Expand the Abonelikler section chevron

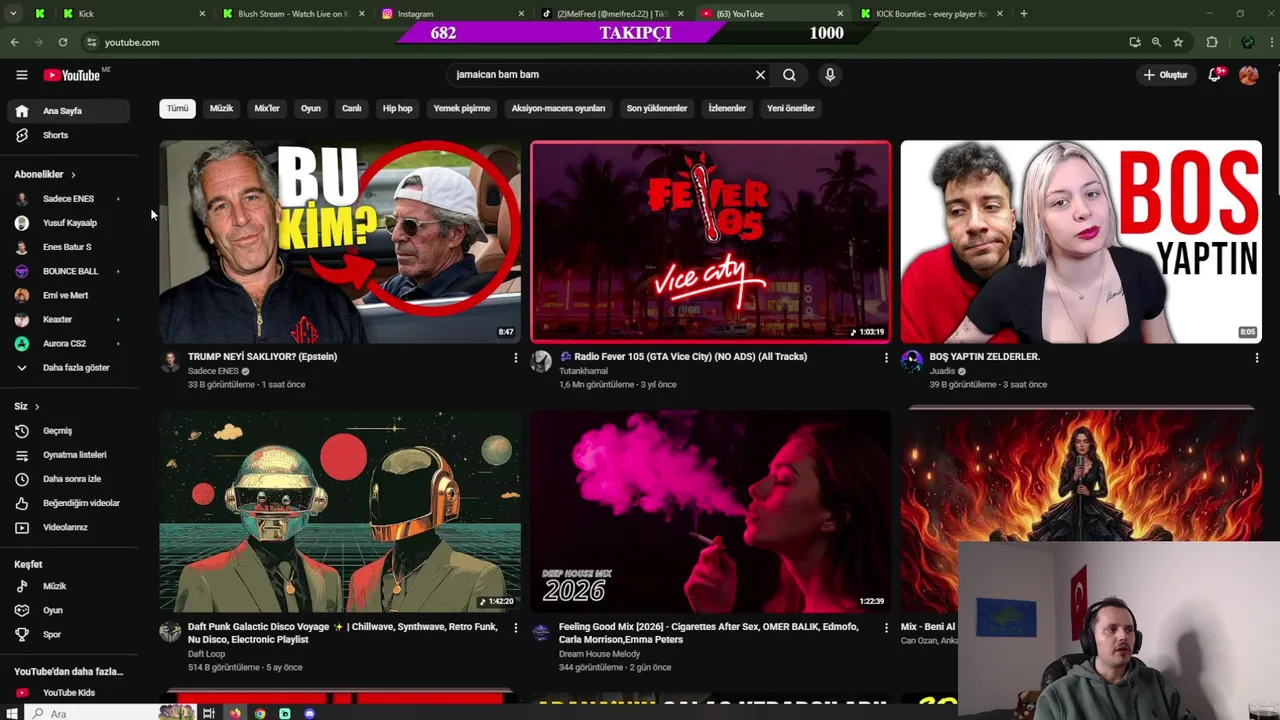click(x=73, y=175)
